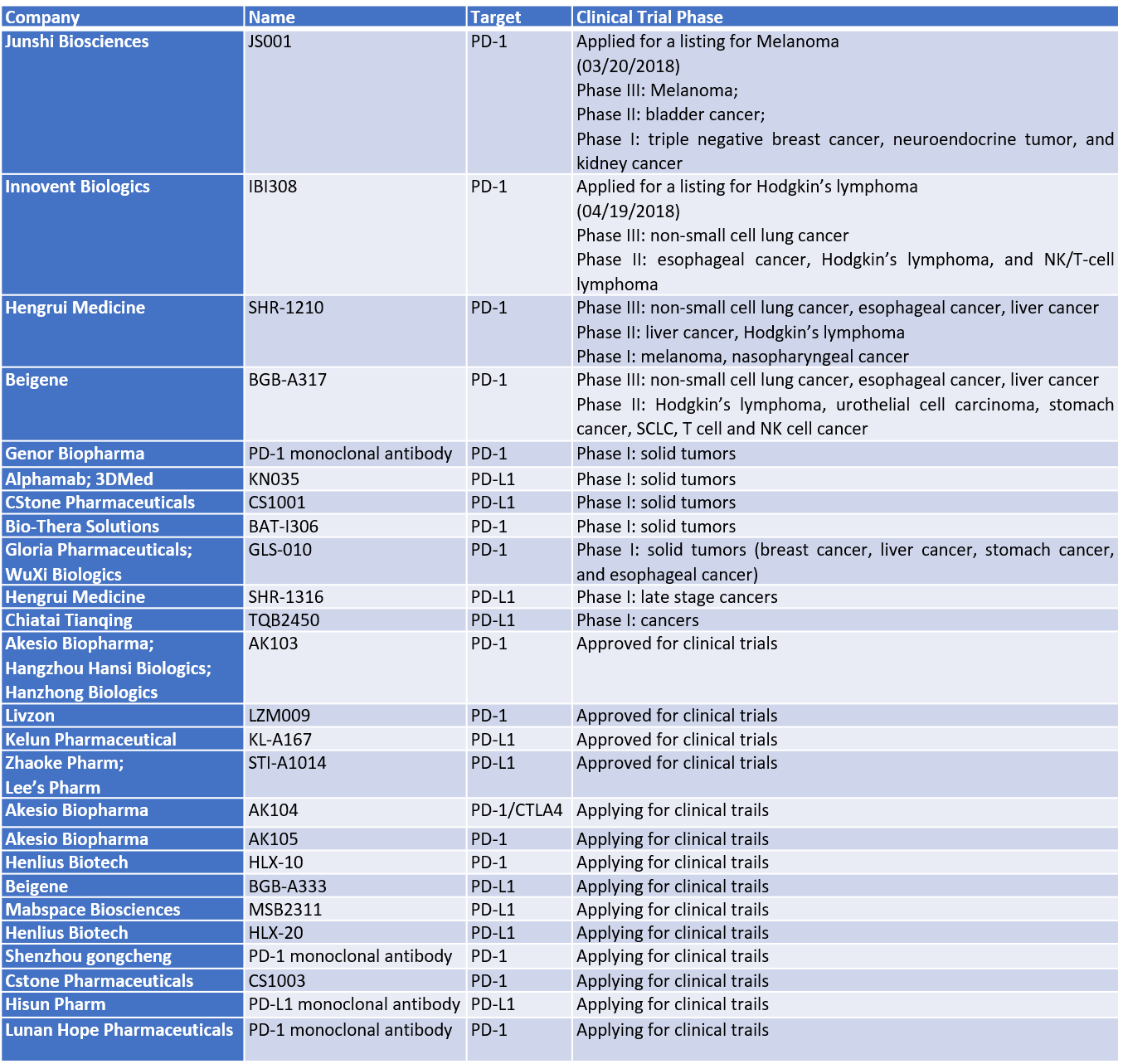Viewport: 1123px width, 1064px height.
Task: Click the HLX-20 drug name
Action: coord(276,933)
